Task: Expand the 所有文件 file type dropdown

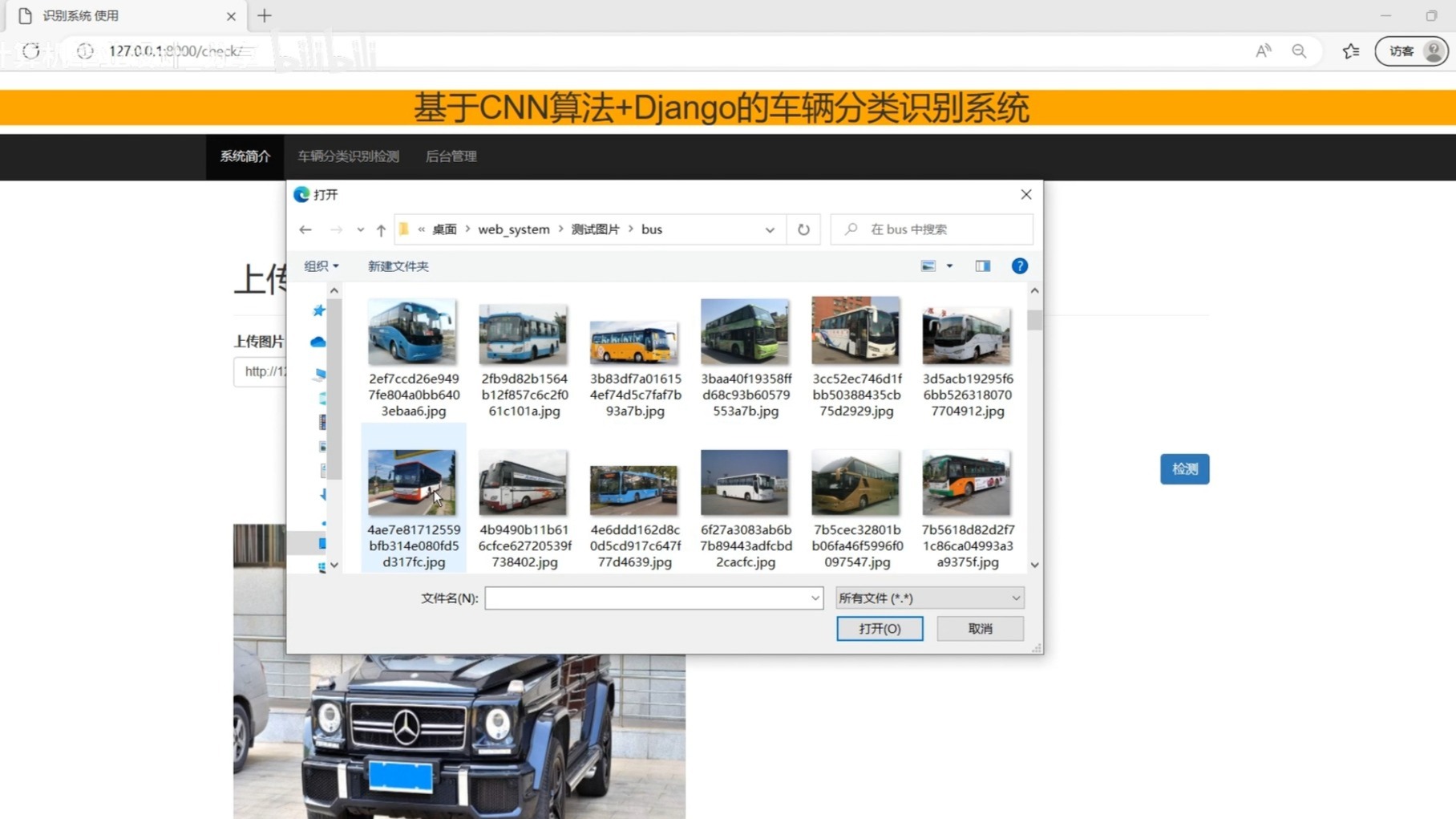Action: tap(1015, 598)
